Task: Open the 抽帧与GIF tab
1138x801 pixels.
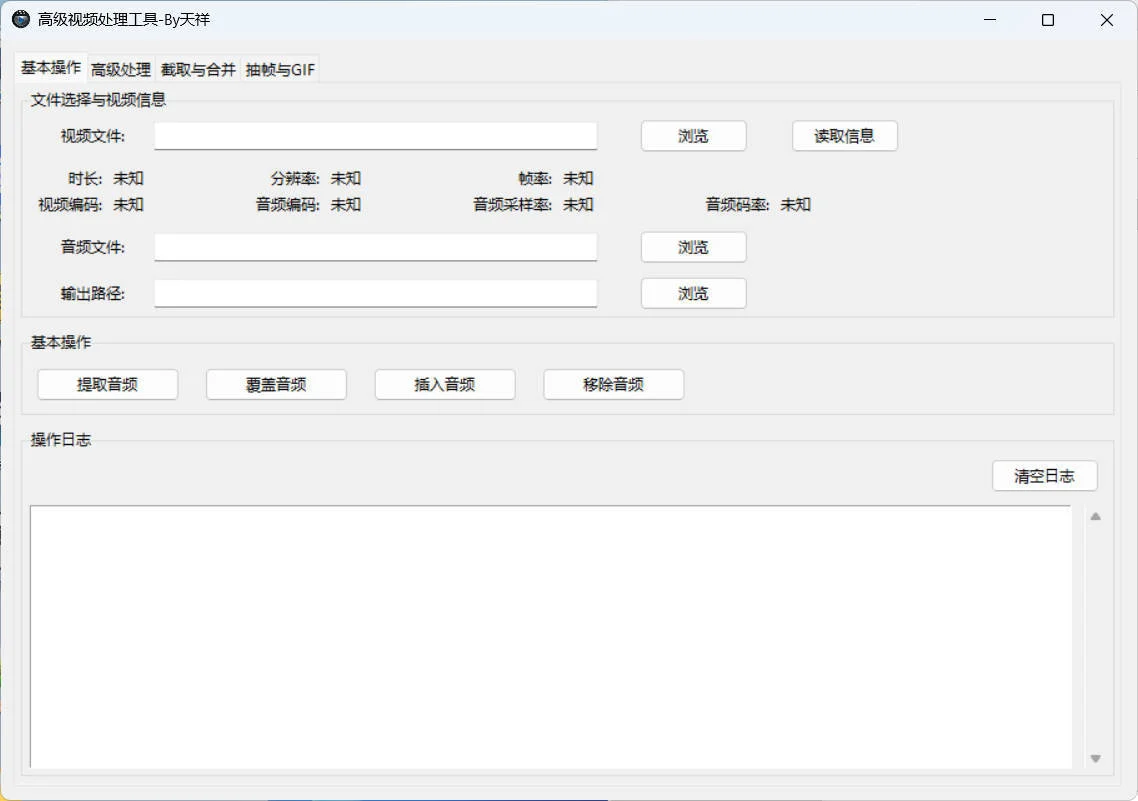Action: 279,69
